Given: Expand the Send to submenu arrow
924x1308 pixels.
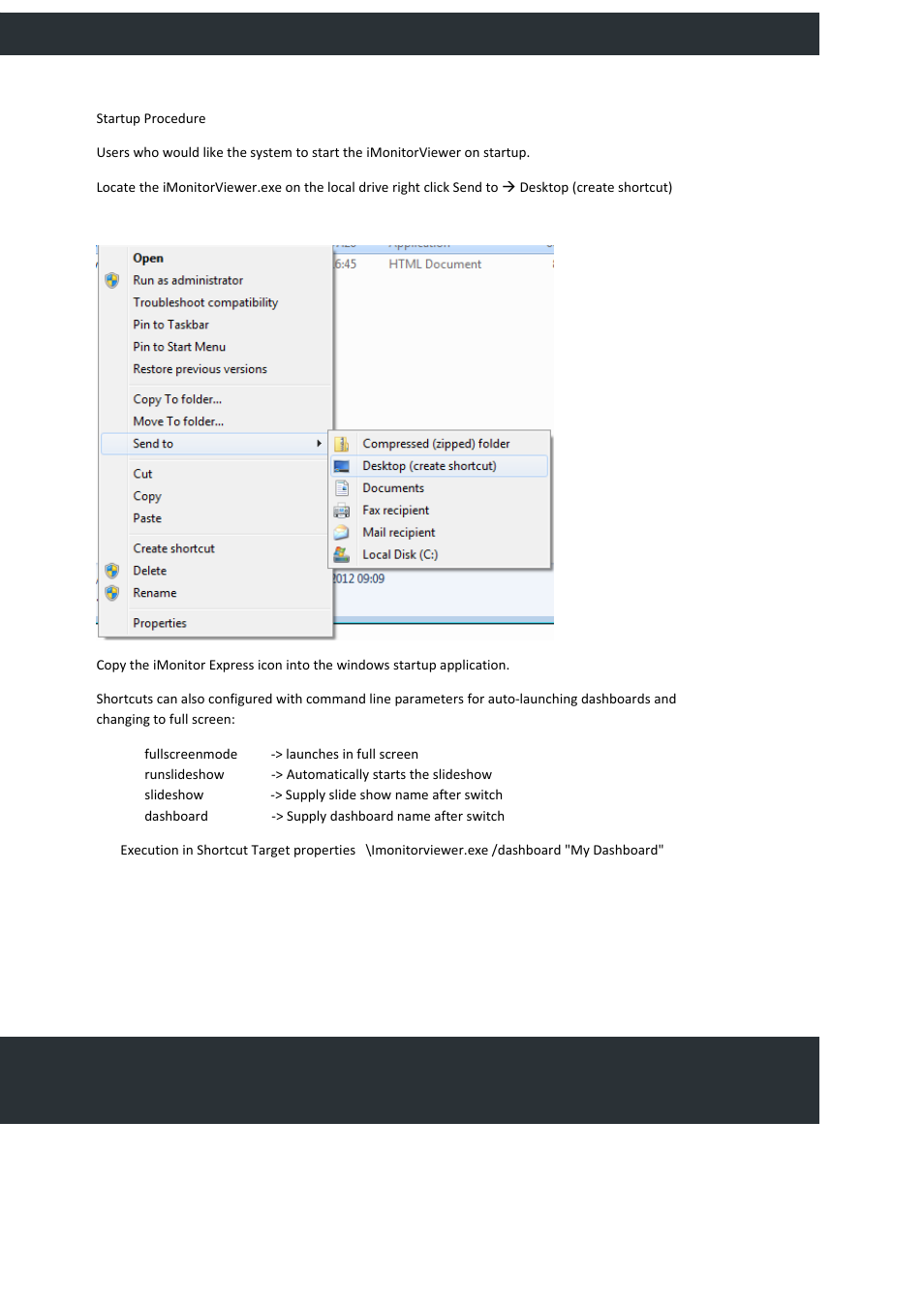Looking at the screenshot, I should point(319,444).
